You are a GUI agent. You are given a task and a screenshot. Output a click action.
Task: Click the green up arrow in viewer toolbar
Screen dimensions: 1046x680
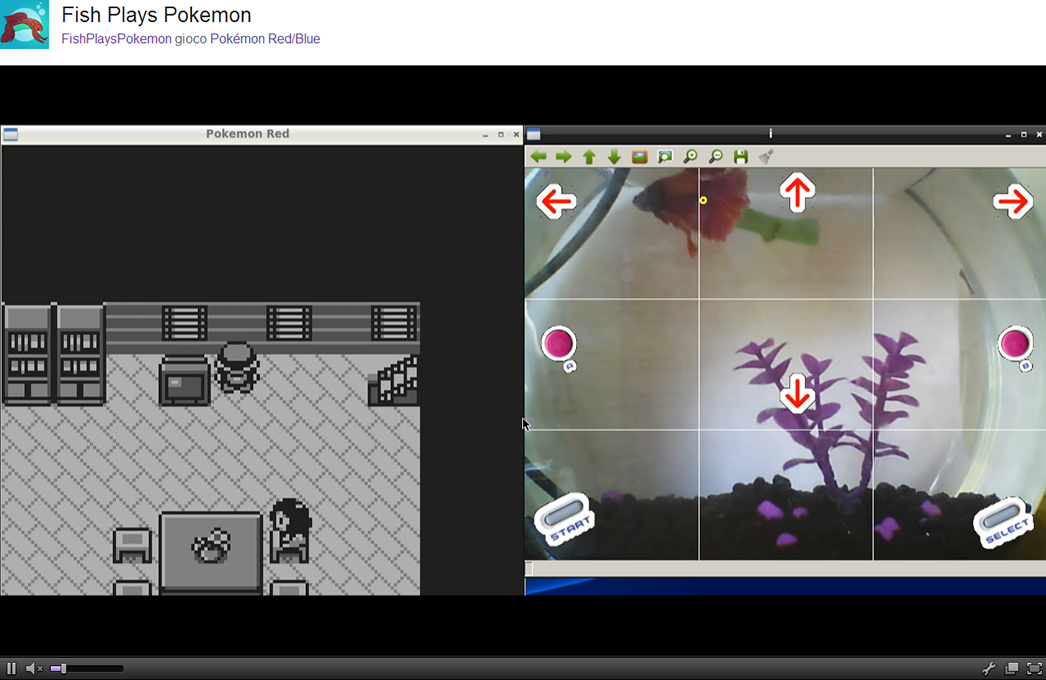pos(589,157)
